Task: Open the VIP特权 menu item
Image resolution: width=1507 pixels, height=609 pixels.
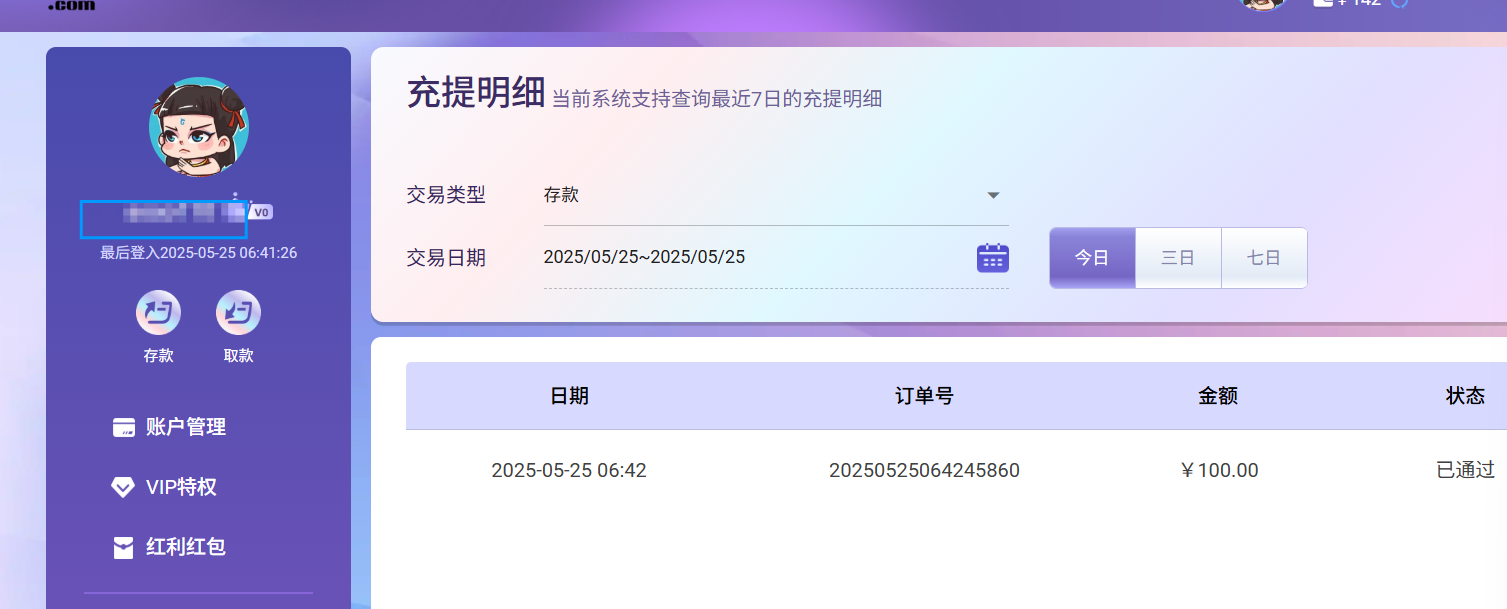Action: pyautogui.click(x=181, y=488)
